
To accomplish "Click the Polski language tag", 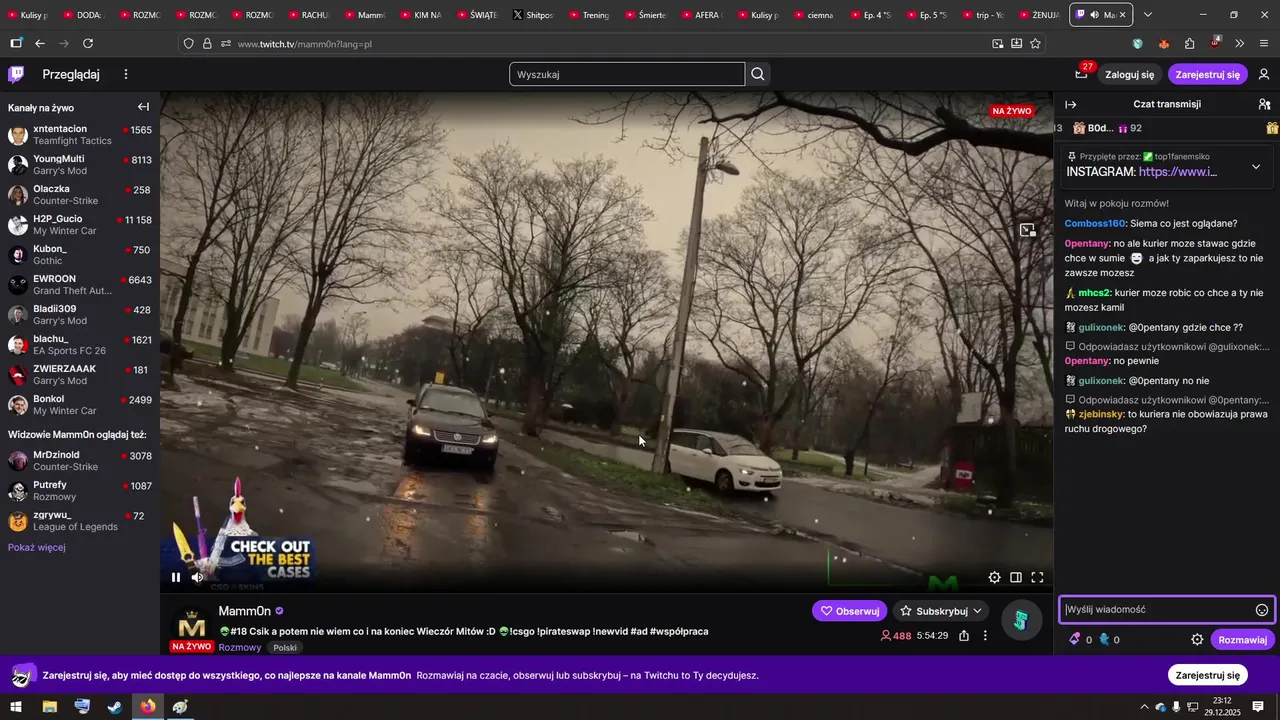I will pyautogui.click(x=285, y=647).
